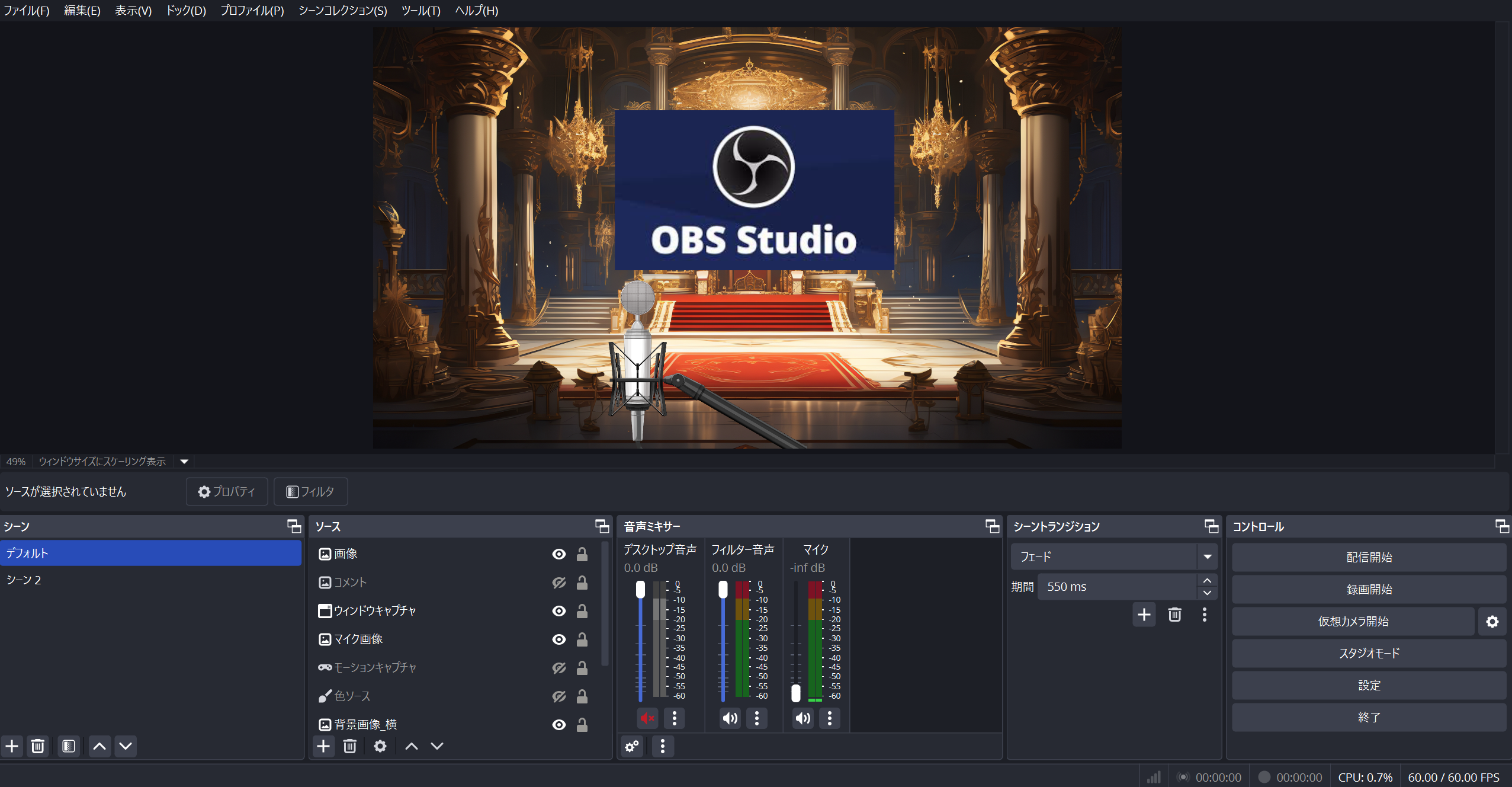Click 仮想カメラ開始 button
This screenshot has width=1512, height=787.
tap(1353, 622)
